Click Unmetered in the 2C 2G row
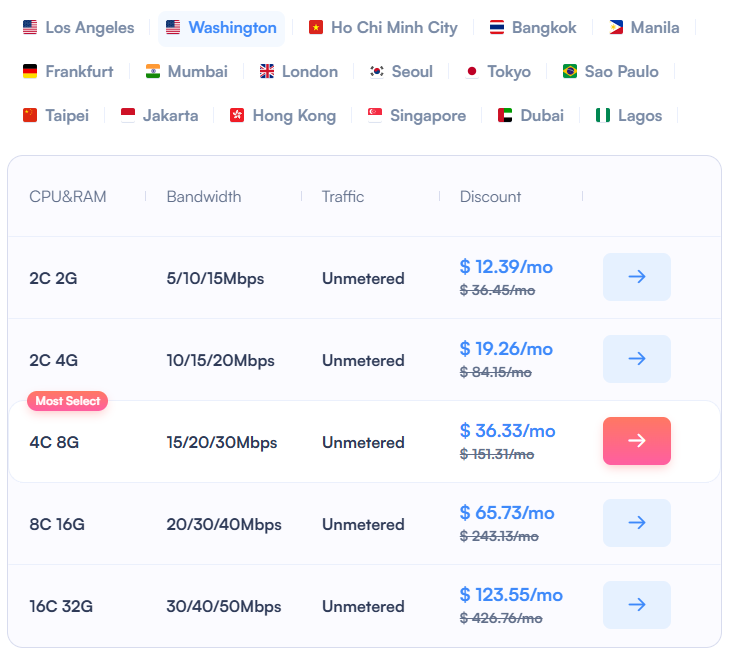The height and width of the screenshot is (652, 731). point(363,279)
